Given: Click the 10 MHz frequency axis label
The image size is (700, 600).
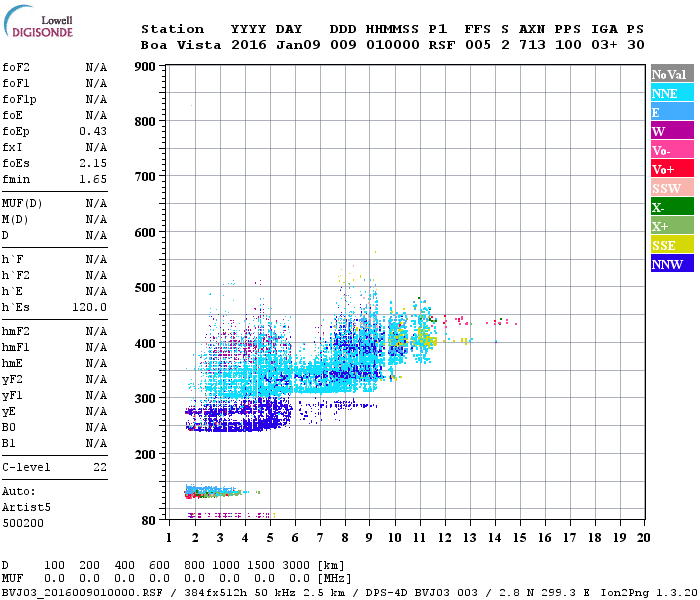Looking at the screenshot, I should tap(395, 538).
